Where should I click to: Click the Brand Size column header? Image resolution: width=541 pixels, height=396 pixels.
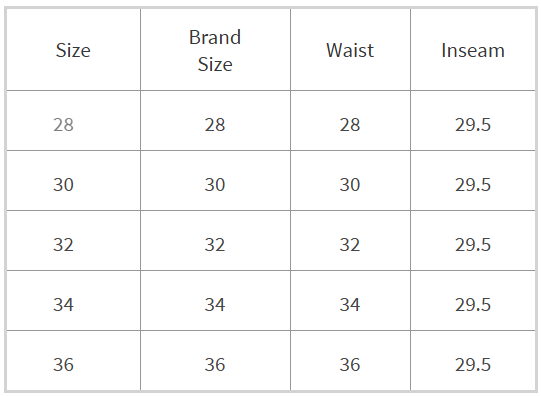coord(215,51)
